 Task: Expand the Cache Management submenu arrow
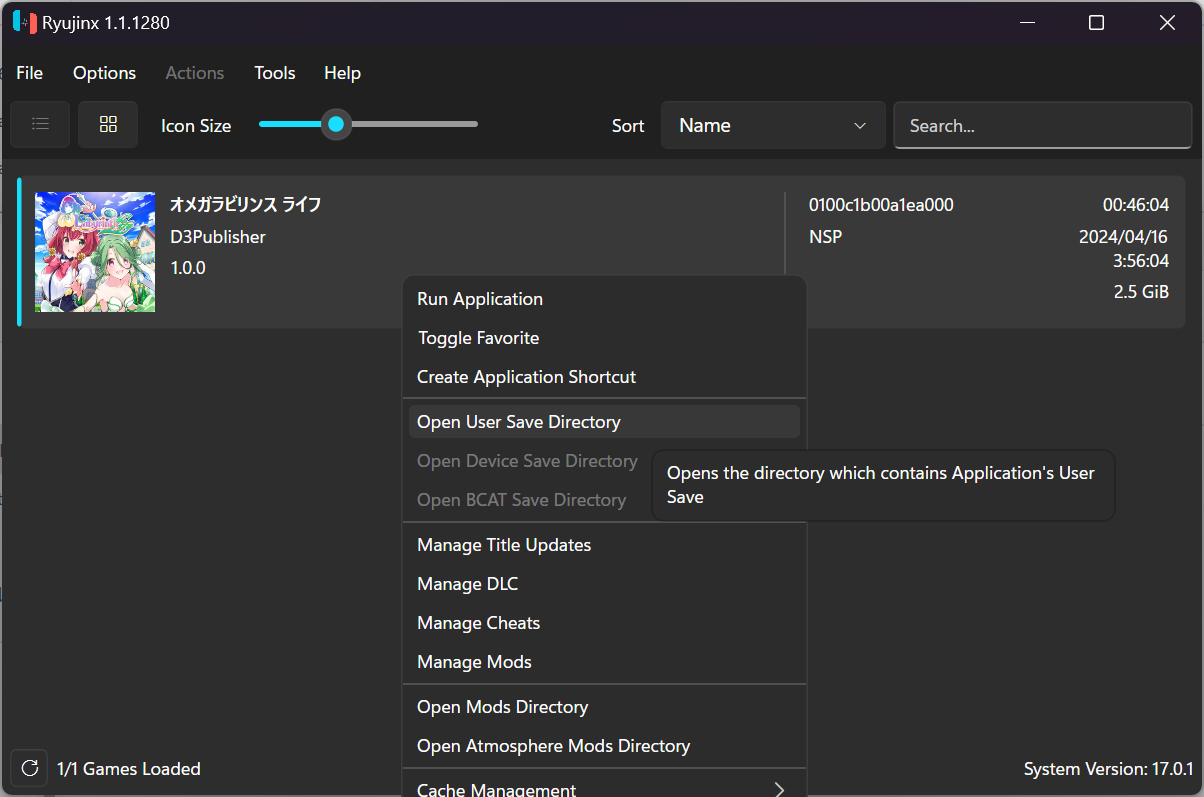(779, 790)
